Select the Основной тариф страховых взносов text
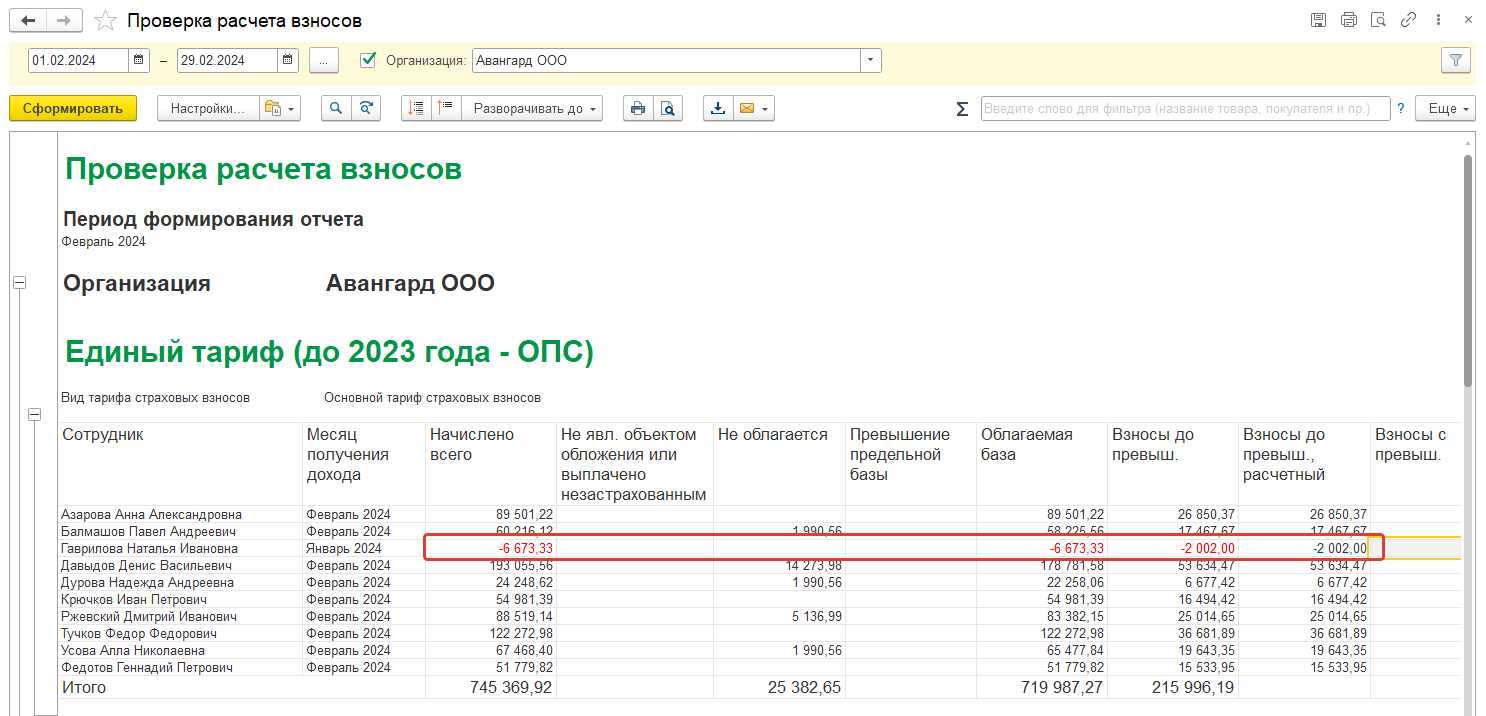 pyautogui.click(x=432, y=398)
